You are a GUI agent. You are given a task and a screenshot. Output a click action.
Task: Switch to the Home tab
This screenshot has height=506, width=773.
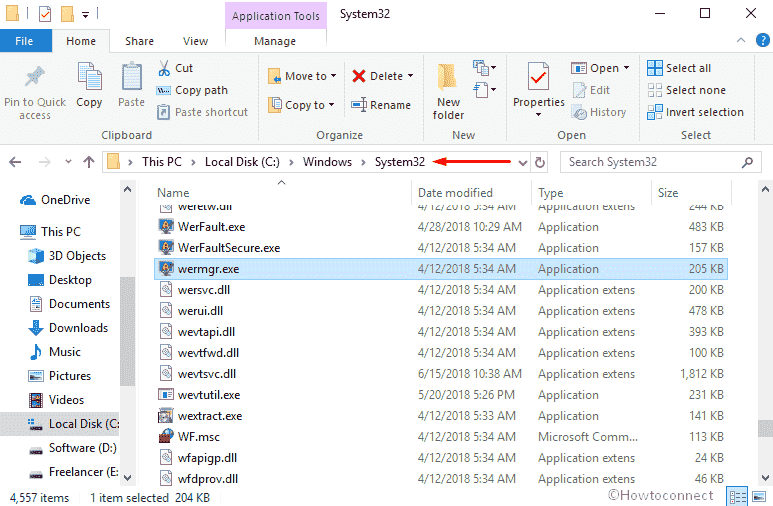pos(81,41)
